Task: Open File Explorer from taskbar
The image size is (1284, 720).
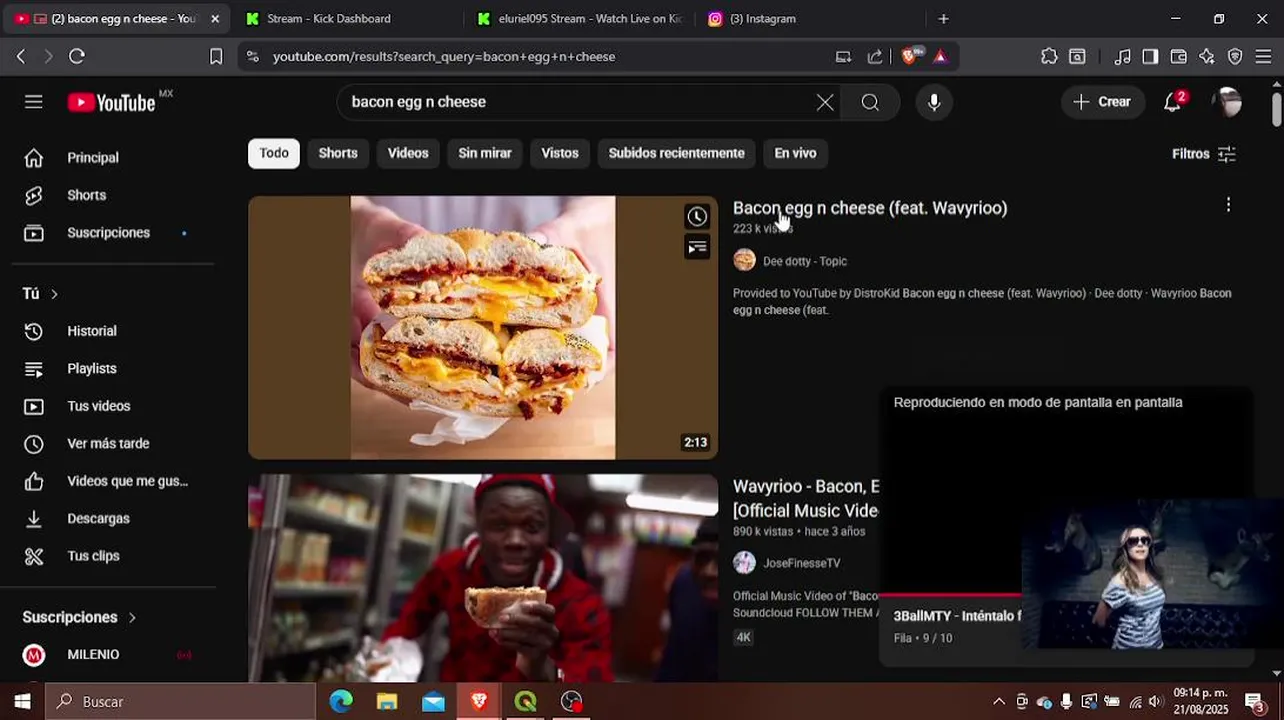Action: coord(387,702)
